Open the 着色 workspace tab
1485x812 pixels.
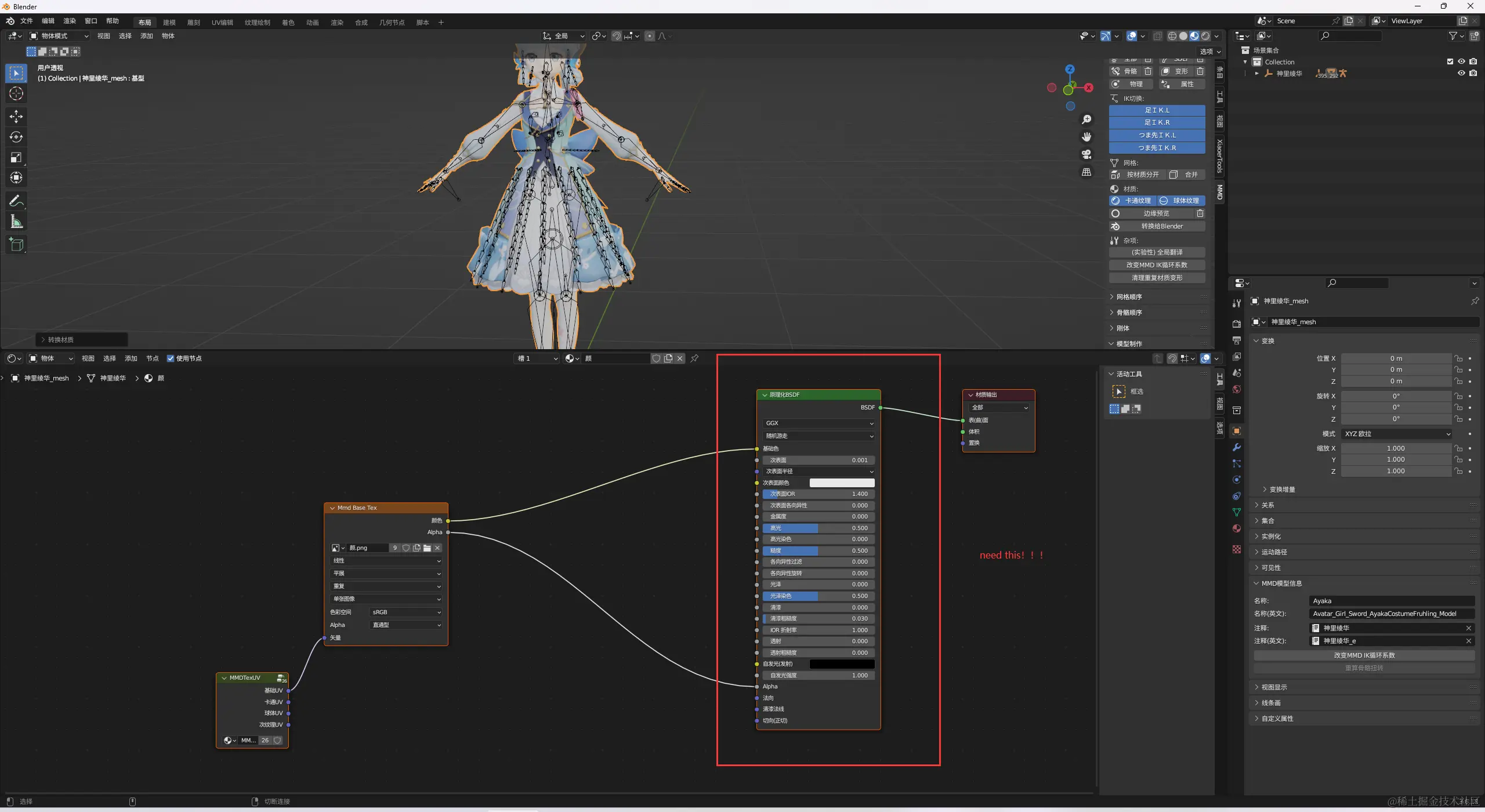pyautogui.click(x=288, y=23)
